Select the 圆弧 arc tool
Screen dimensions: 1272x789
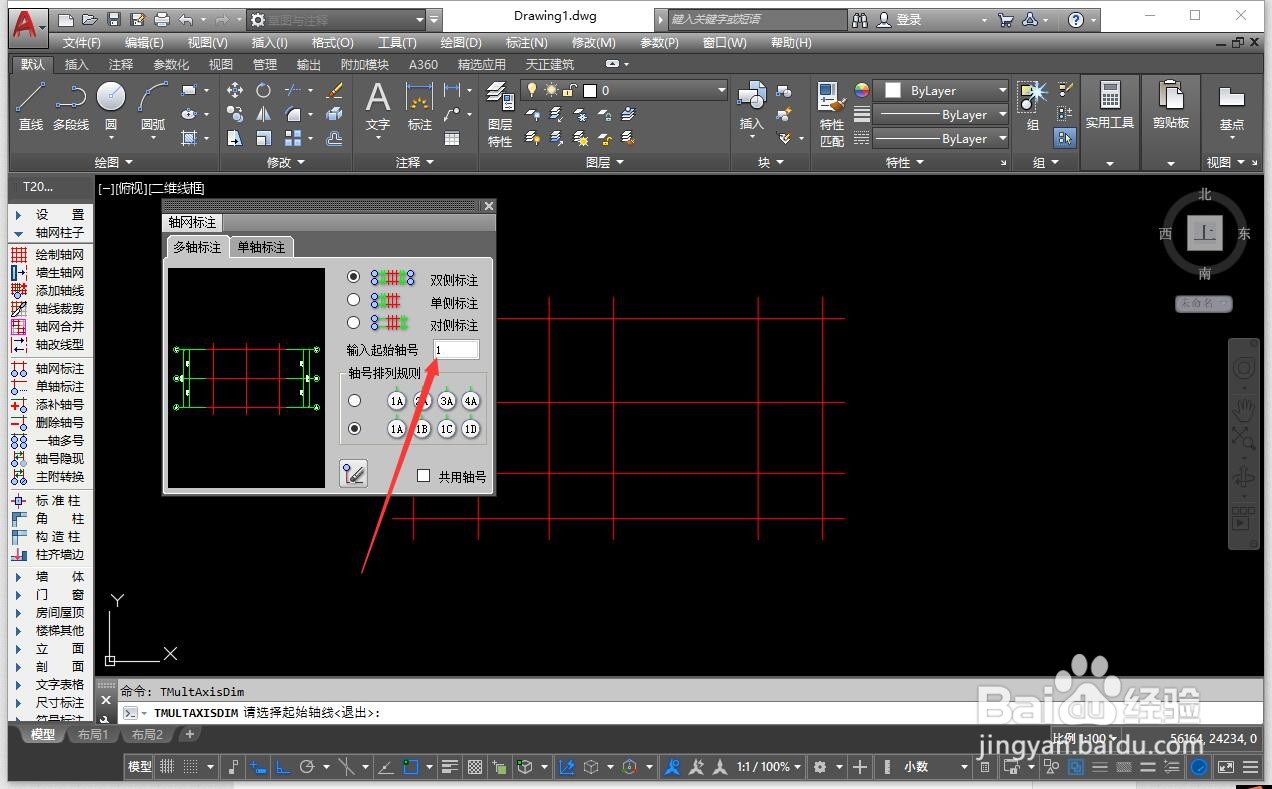click(153, 106)
